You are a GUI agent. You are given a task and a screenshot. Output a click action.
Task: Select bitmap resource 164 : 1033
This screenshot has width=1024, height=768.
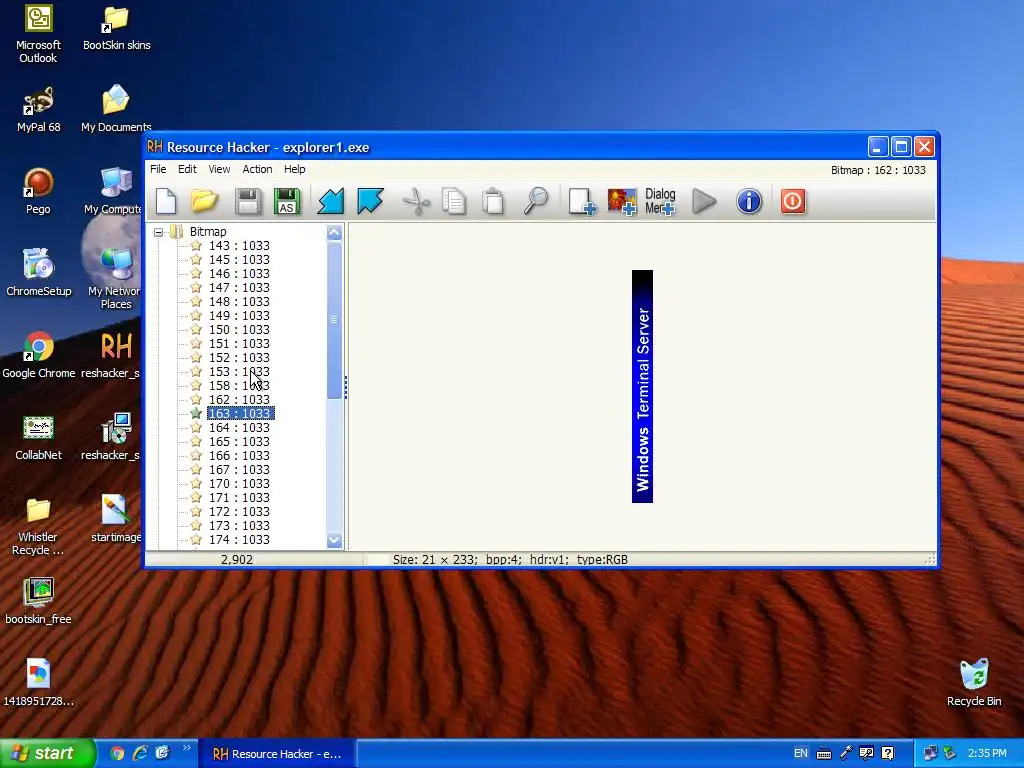click(239, 428)
